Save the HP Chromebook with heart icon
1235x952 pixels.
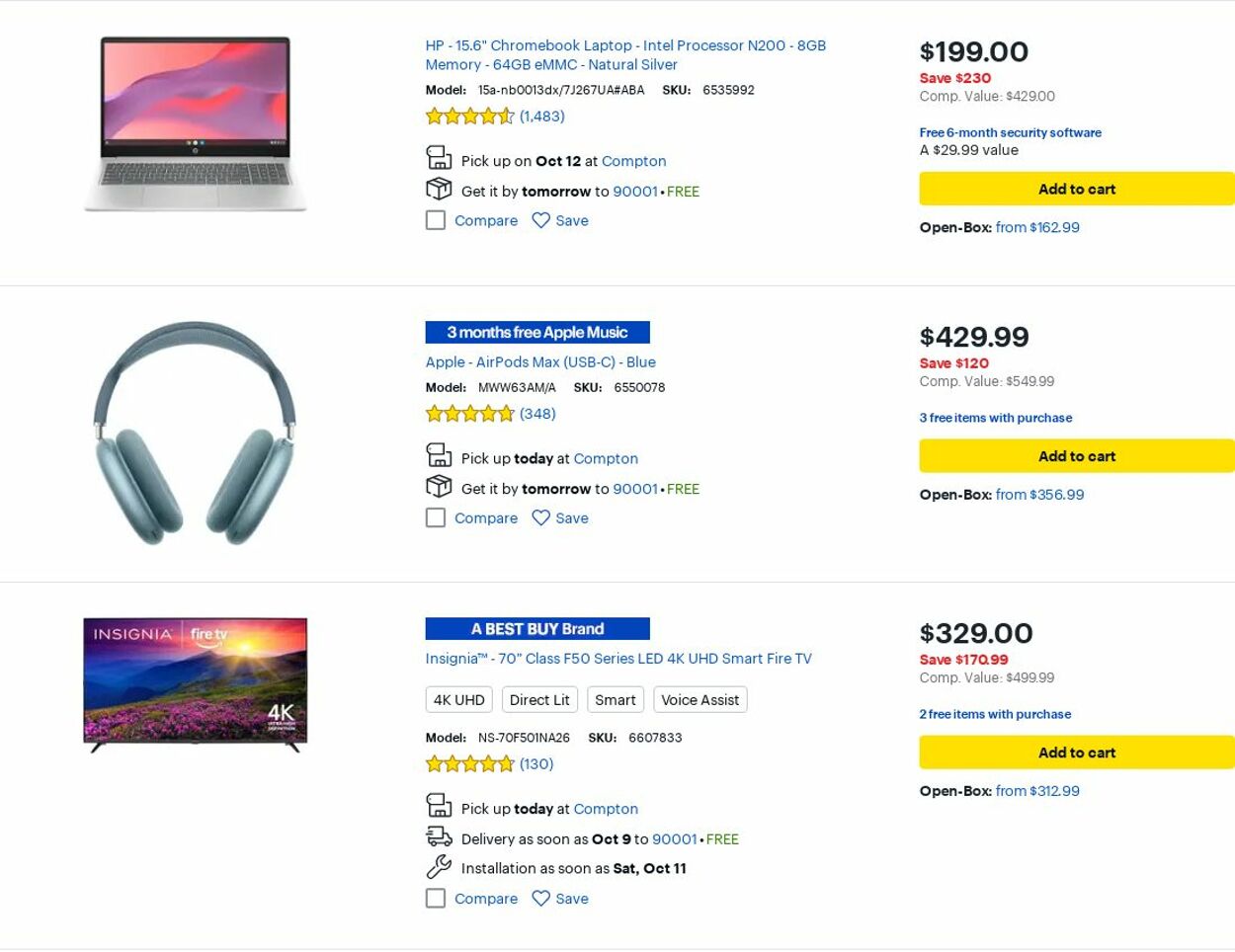(540, 220)
